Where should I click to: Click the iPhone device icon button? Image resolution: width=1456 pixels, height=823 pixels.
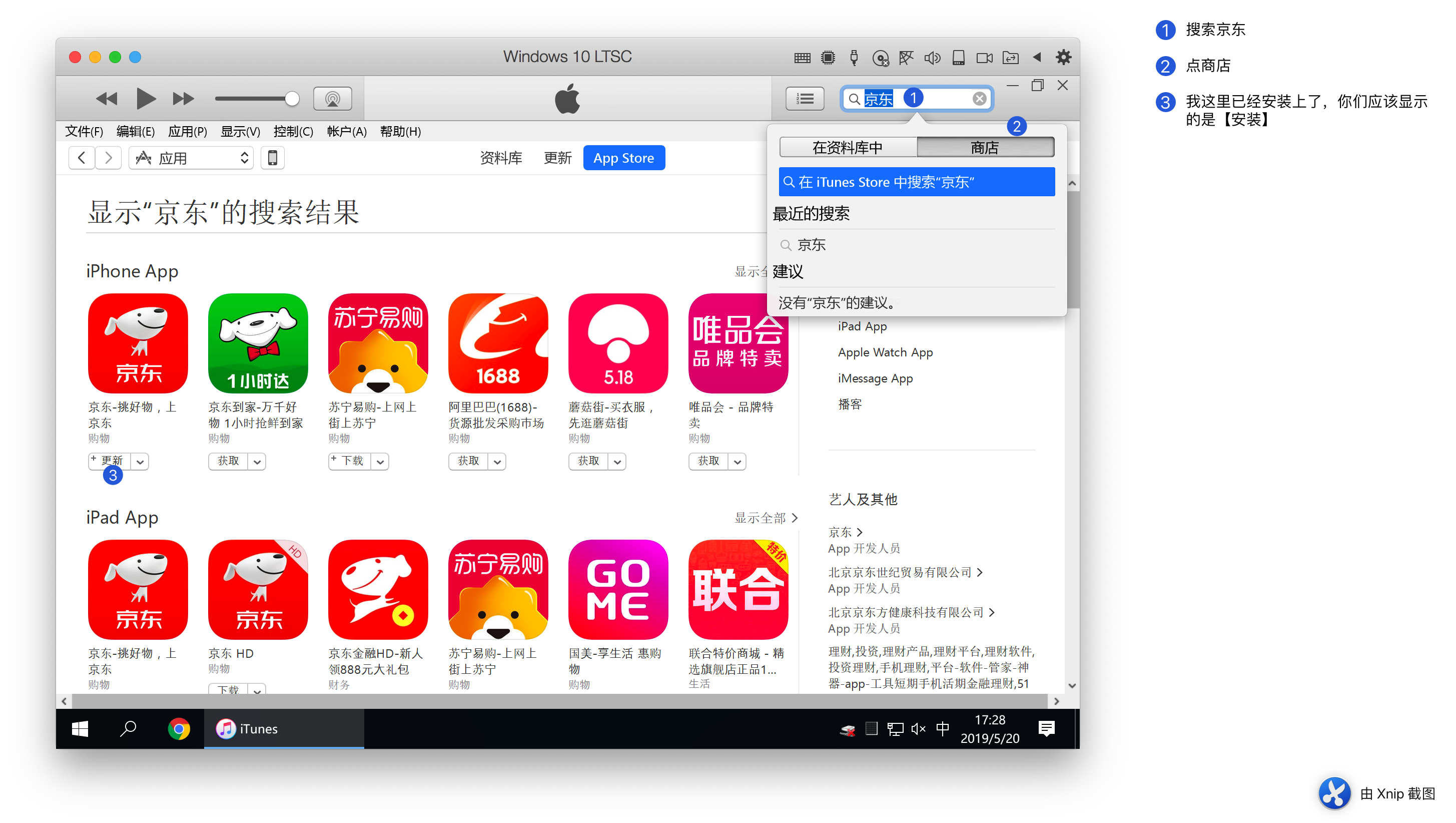(272, 158)
